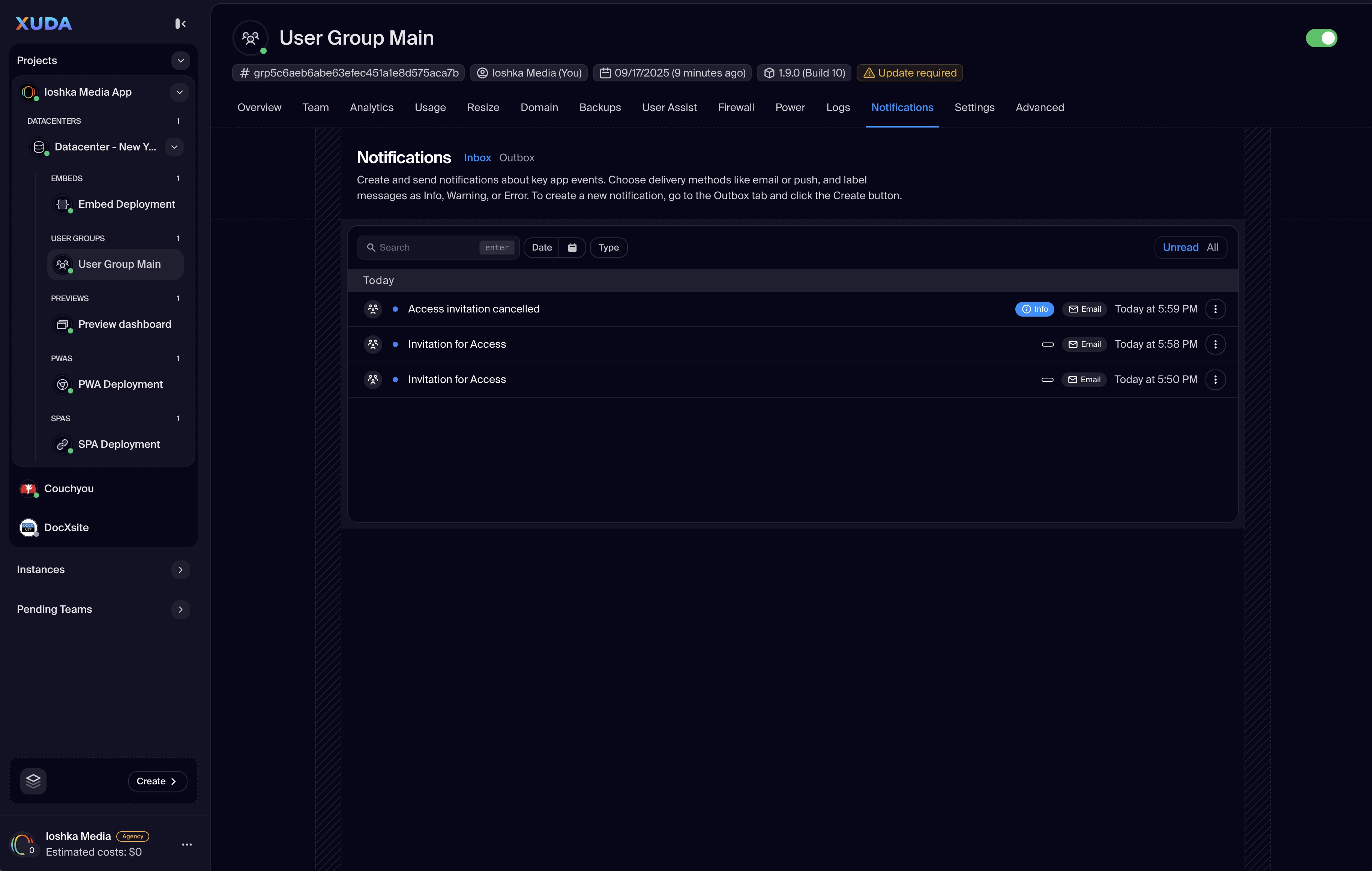Click the calendar icon next to Date
Viewport: 1372px width, 871px height.
(572, 247)
